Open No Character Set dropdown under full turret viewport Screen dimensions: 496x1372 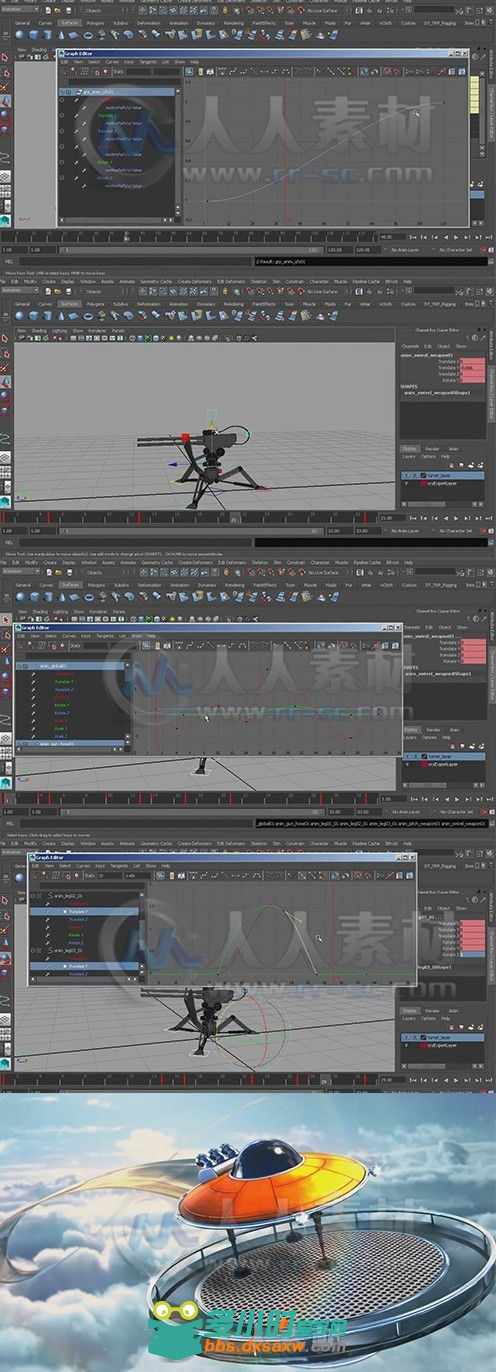(x=458, y=530)
